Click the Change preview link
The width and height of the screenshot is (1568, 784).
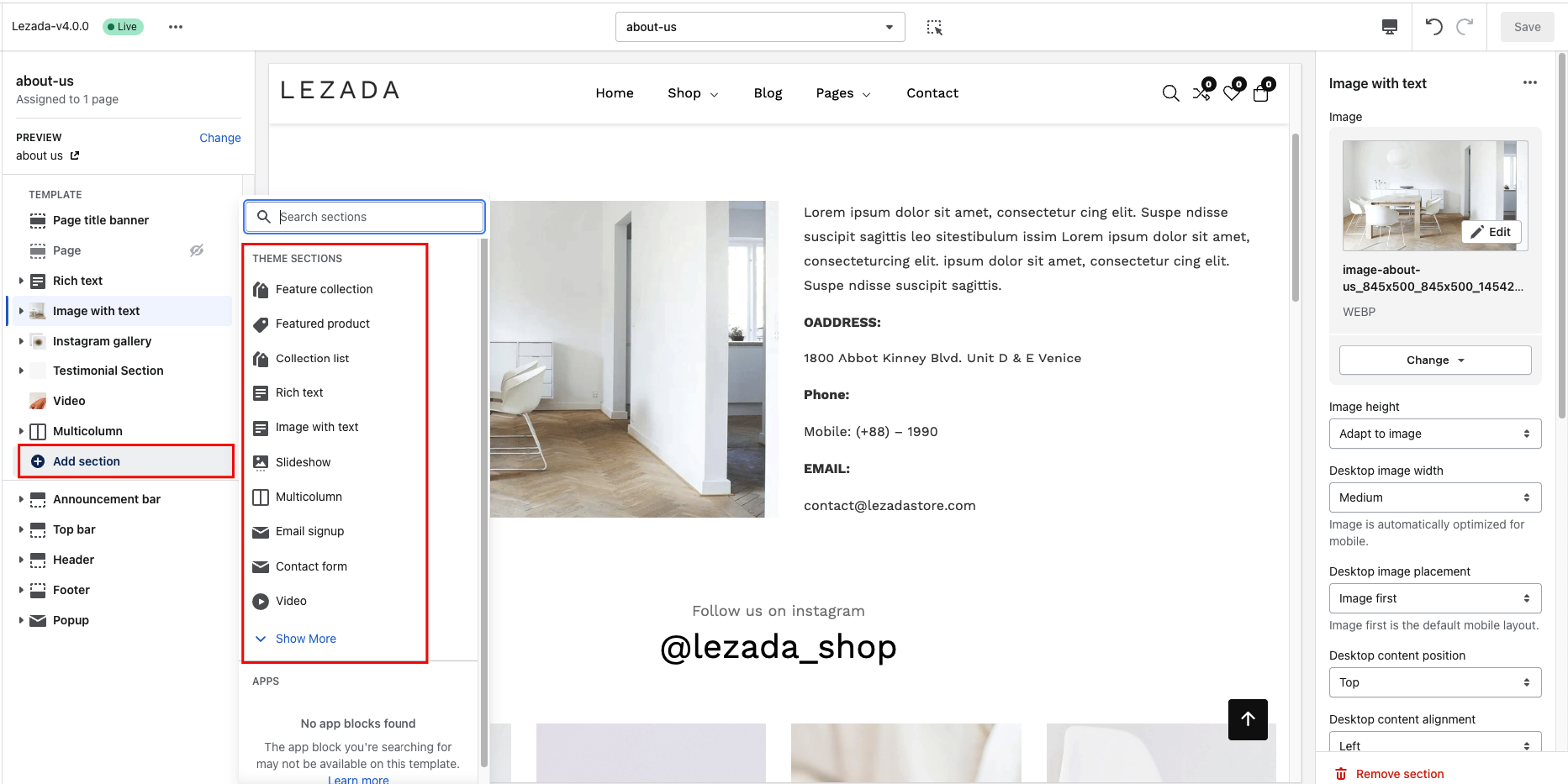pos(219,137)
